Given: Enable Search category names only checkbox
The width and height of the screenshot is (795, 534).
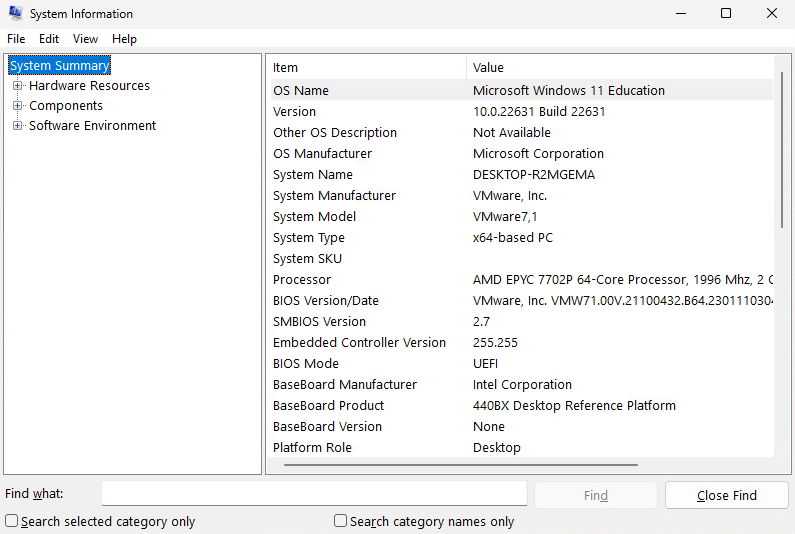Looking at the screenshot, I should click(x=341, y=521).
